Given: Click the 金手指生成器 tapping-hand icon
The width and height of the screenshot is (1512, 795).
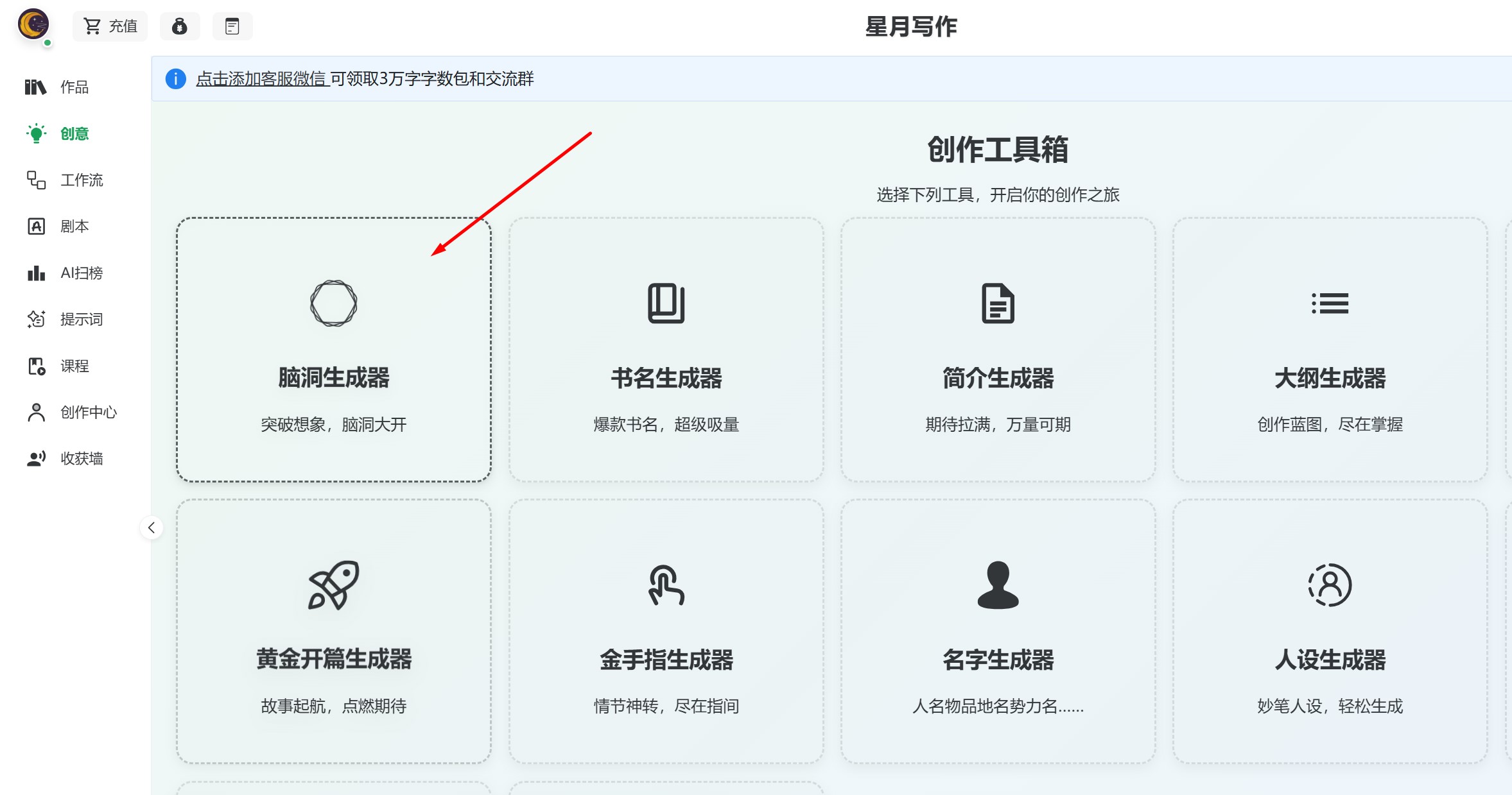Looking at the screenshot, I should coord(666,585).
